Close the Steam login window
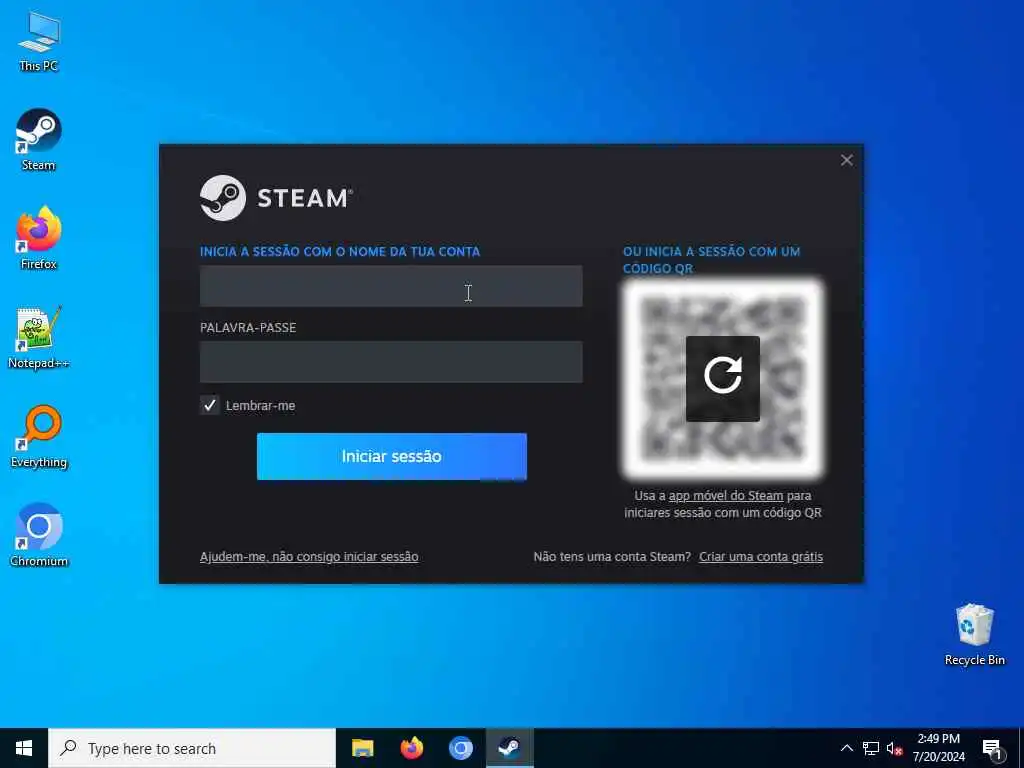This screenshot has width=1024, height=768. pos(846,160)
